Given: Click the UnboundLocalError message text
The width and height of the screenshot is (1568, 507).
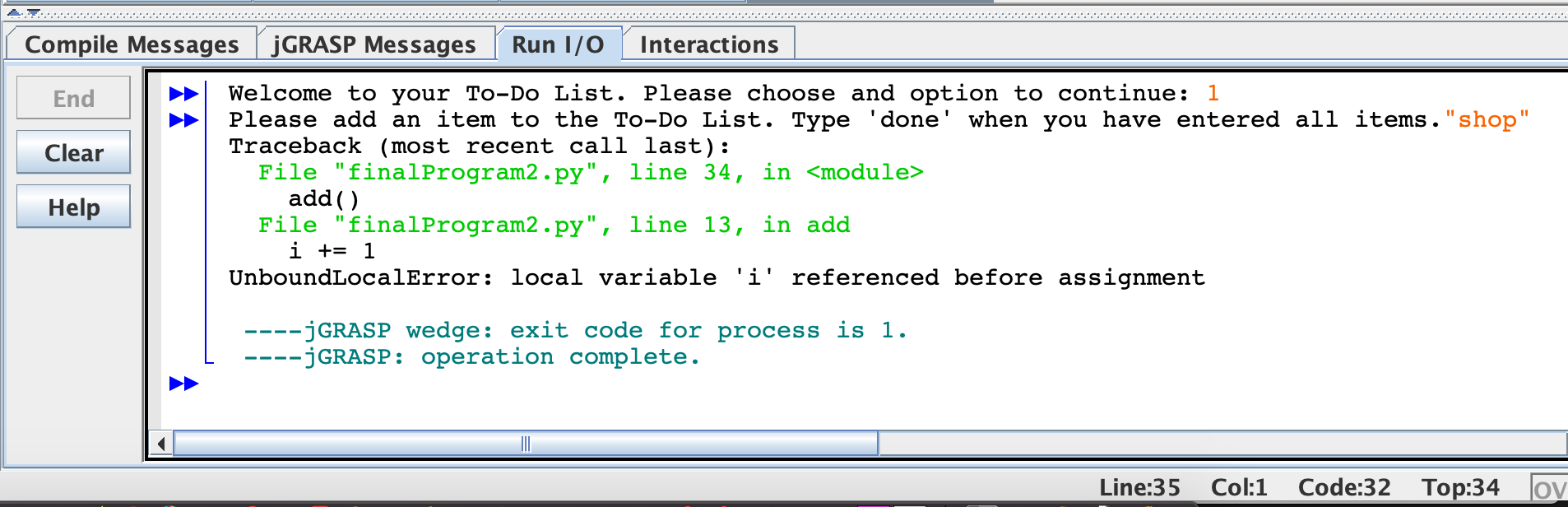Looking at the screenshot, I should [x=717, y=278].
